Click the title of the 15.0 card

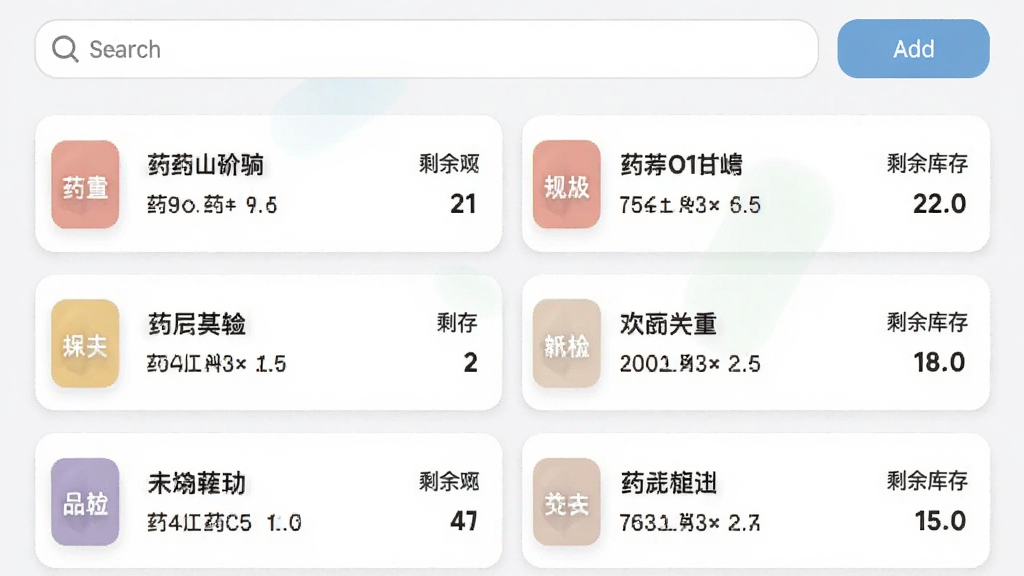[x=668, y=483]
